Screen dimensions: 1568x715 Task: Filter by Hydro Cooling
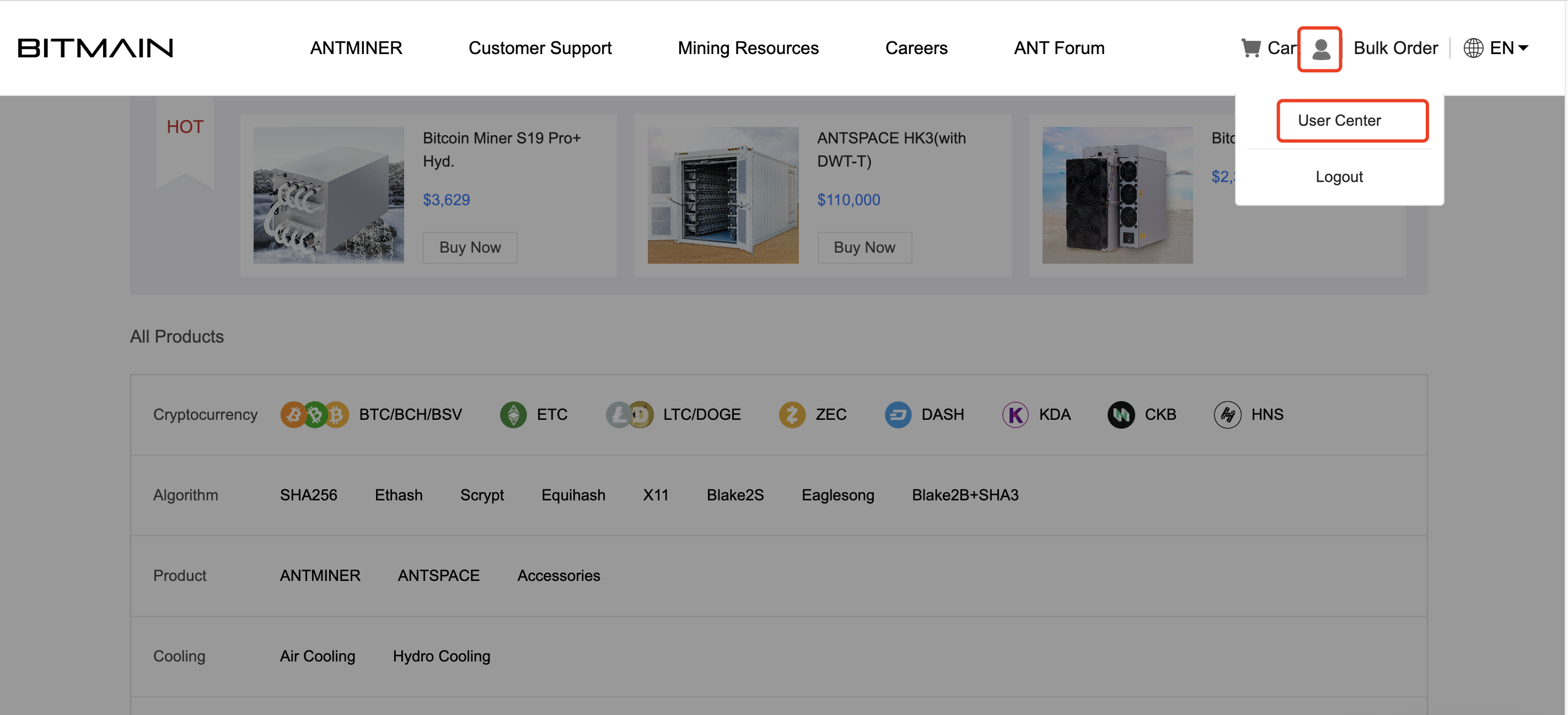click(x=441, y=656)
